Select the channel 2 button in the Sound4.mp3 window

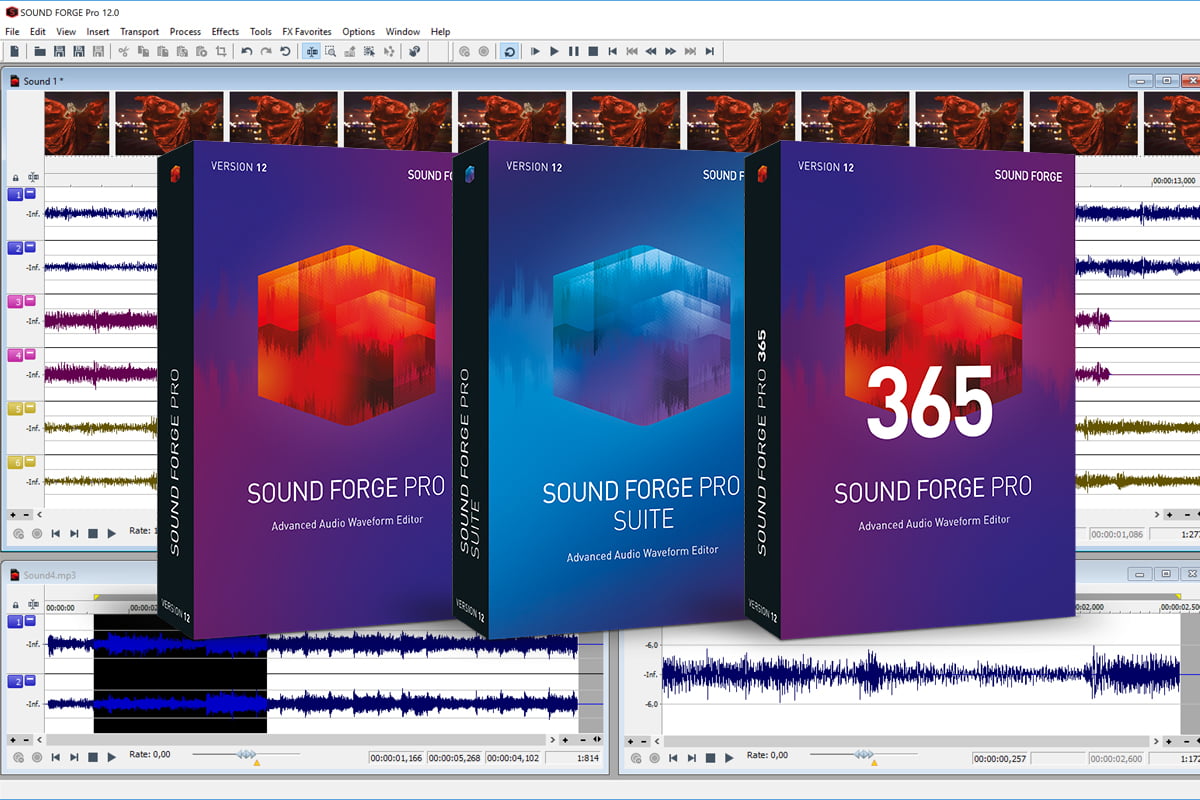[15, 682]
